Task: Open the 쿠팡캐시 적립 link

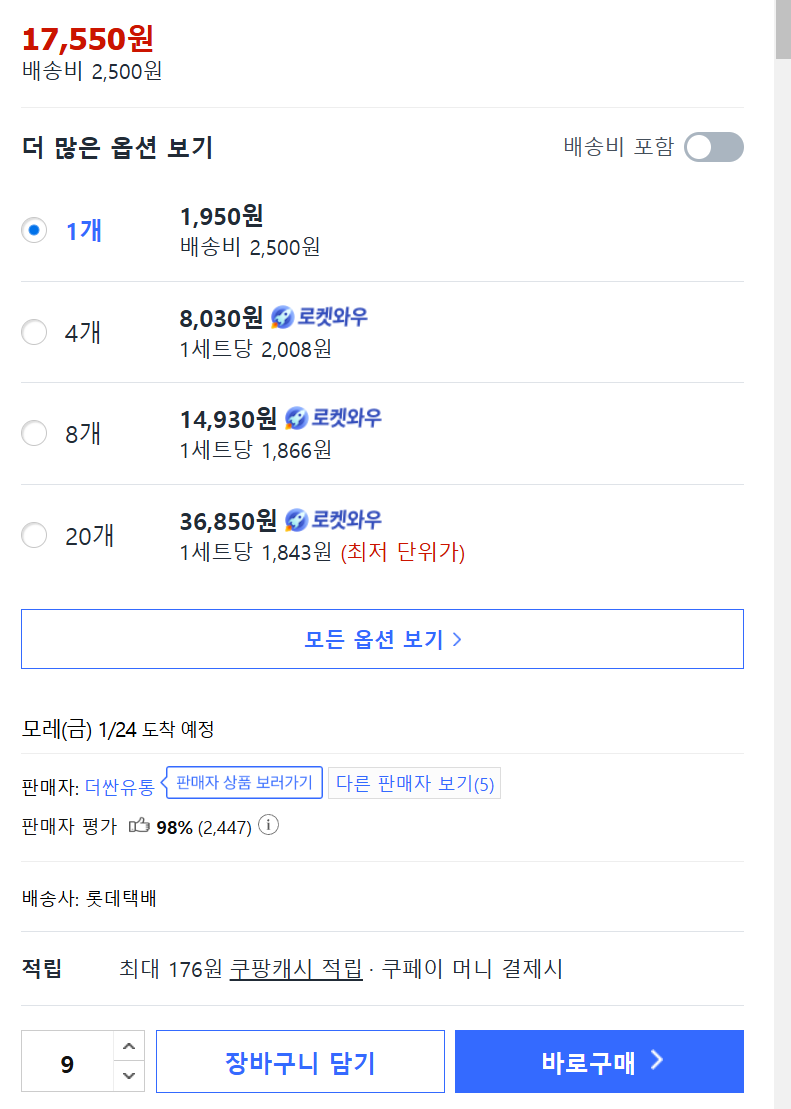Action: pyautogui.click(x=296, y=968)
